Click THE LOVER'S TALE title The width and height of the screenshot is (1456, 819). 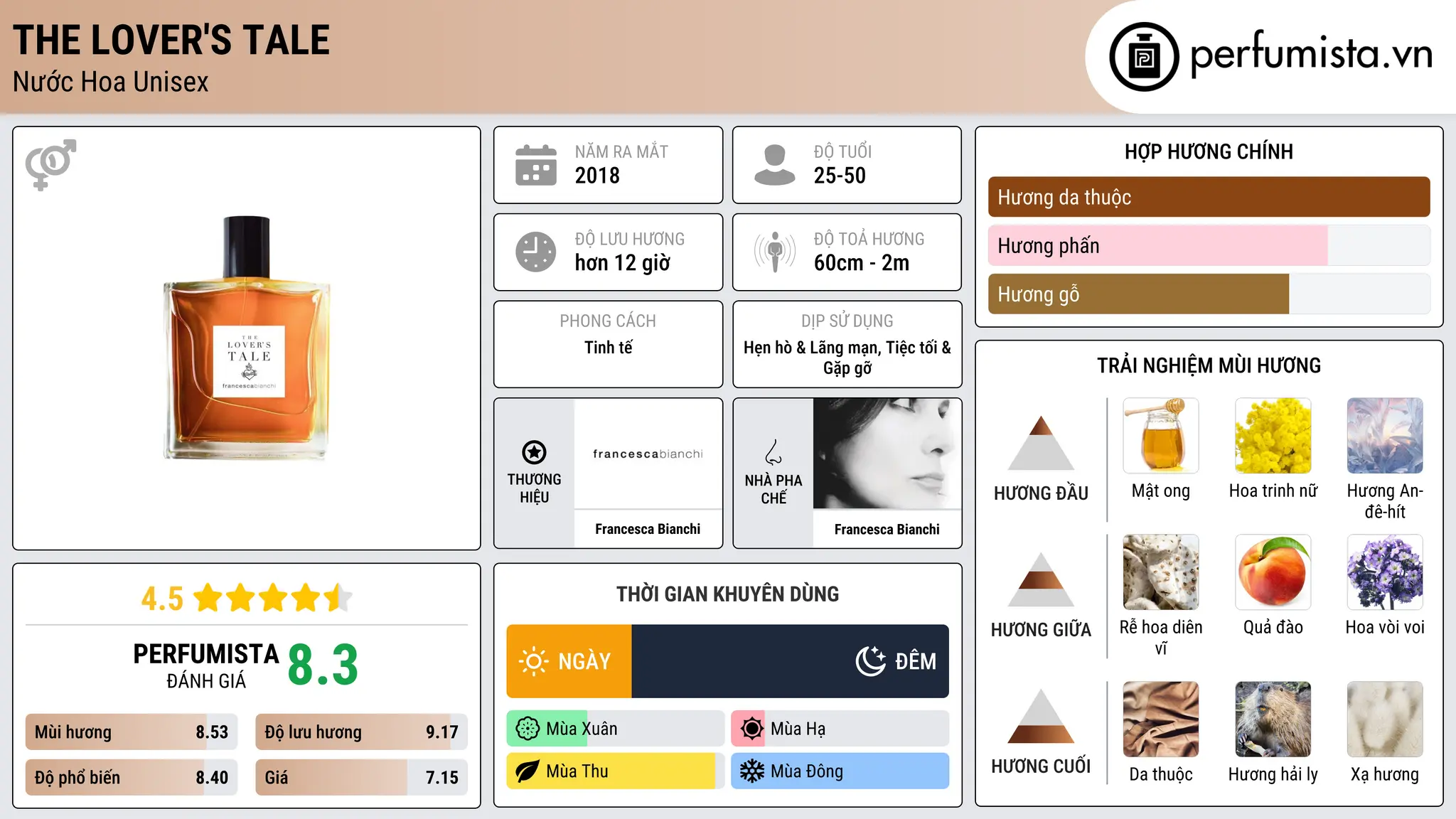pyautogui.click(x=171, y=40)
